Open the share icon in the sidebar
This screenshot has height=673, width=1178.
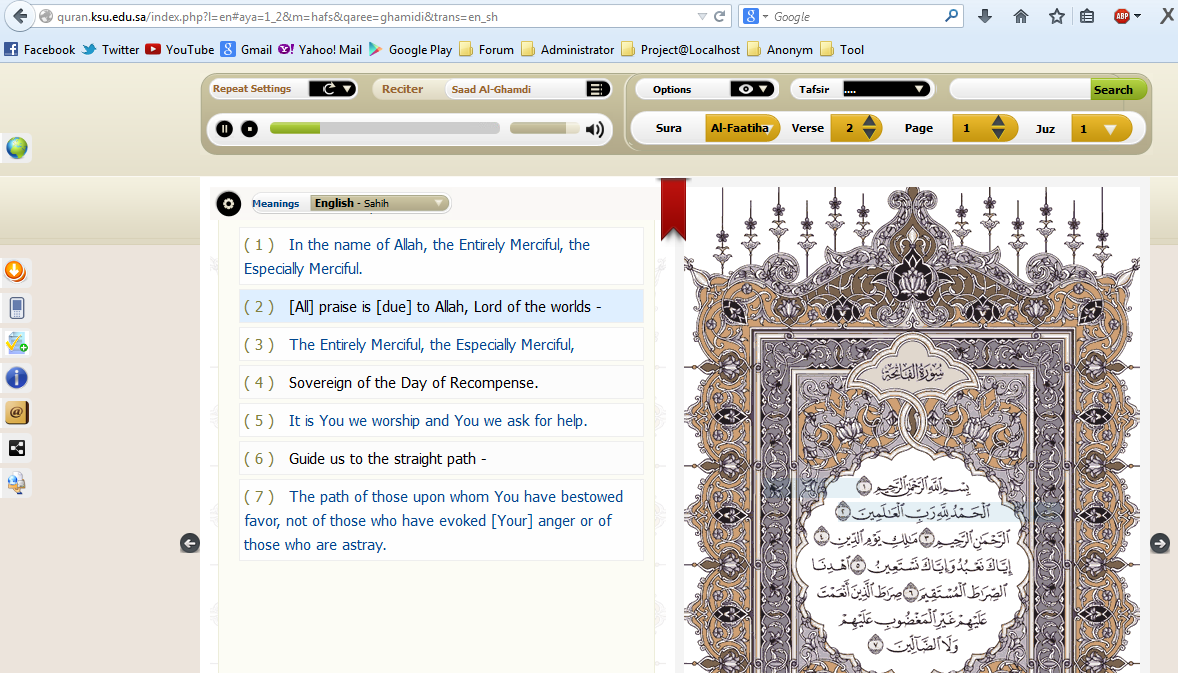tap(16, 448)
